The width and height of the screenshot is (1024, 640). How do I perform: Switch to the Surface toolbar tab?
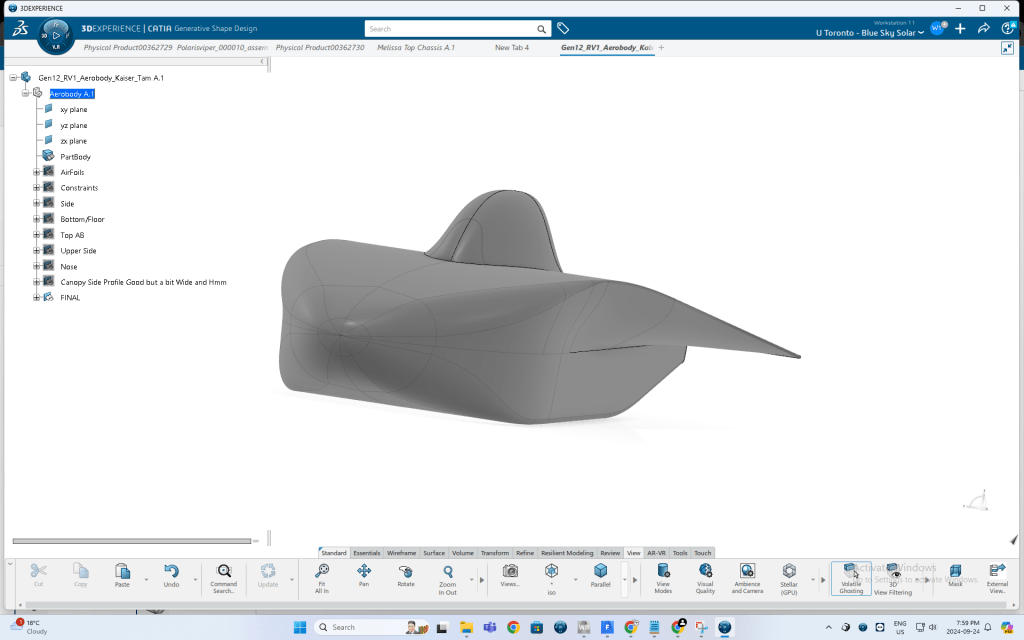pyautogui.click(x=434, y=553)
